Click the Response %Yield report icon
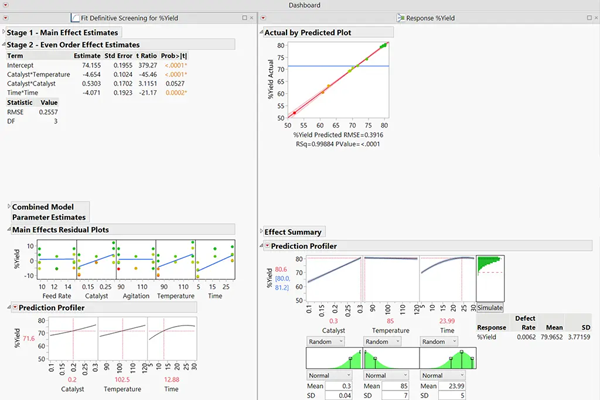Image resolution: width=600 pixels, height=400 pixels. pyautogui.click(x=402, y=18)
